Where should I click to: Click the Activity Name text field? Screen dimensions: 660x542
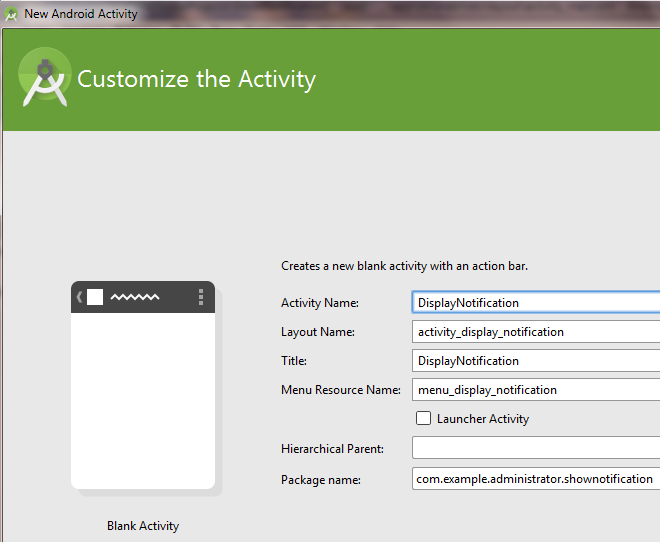coord(535,302)
